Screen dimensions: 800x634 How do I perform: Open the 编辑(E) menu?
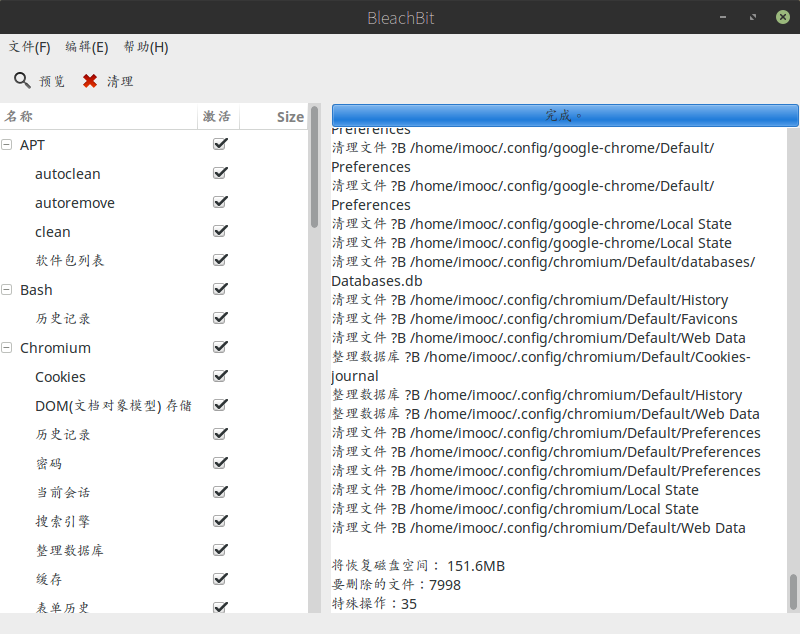point(87,47)
